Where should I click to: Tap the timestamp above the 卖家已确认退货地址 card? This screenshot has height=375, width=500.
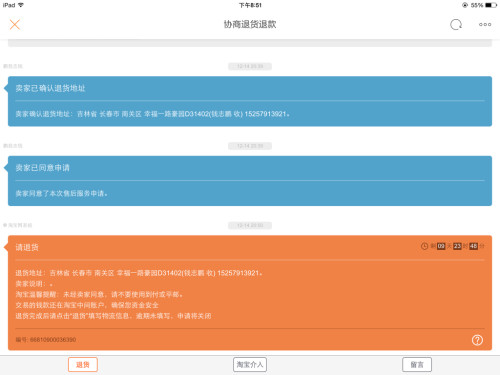point(250,66)
